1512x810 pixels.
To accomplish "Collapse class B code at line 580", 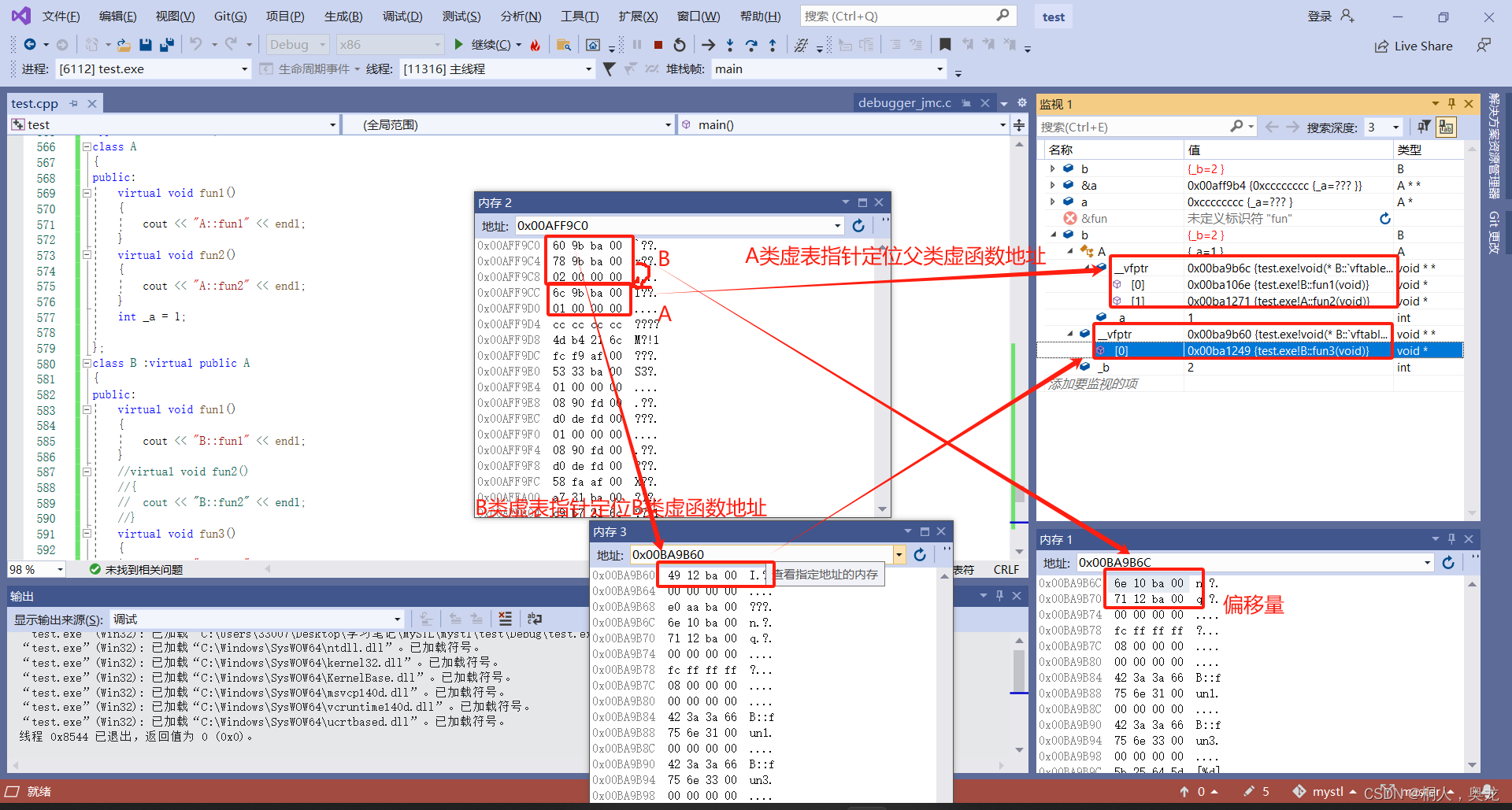I will [x=87, y=363].
